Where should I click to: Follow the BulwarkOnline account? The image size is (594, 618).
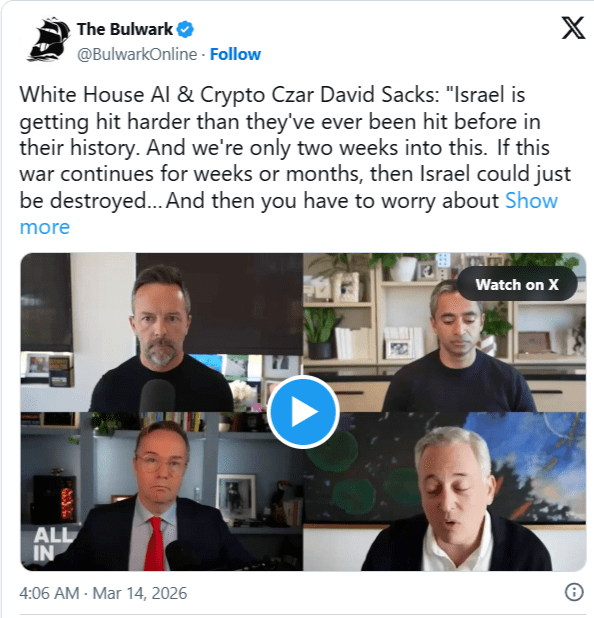click(235, 54)
